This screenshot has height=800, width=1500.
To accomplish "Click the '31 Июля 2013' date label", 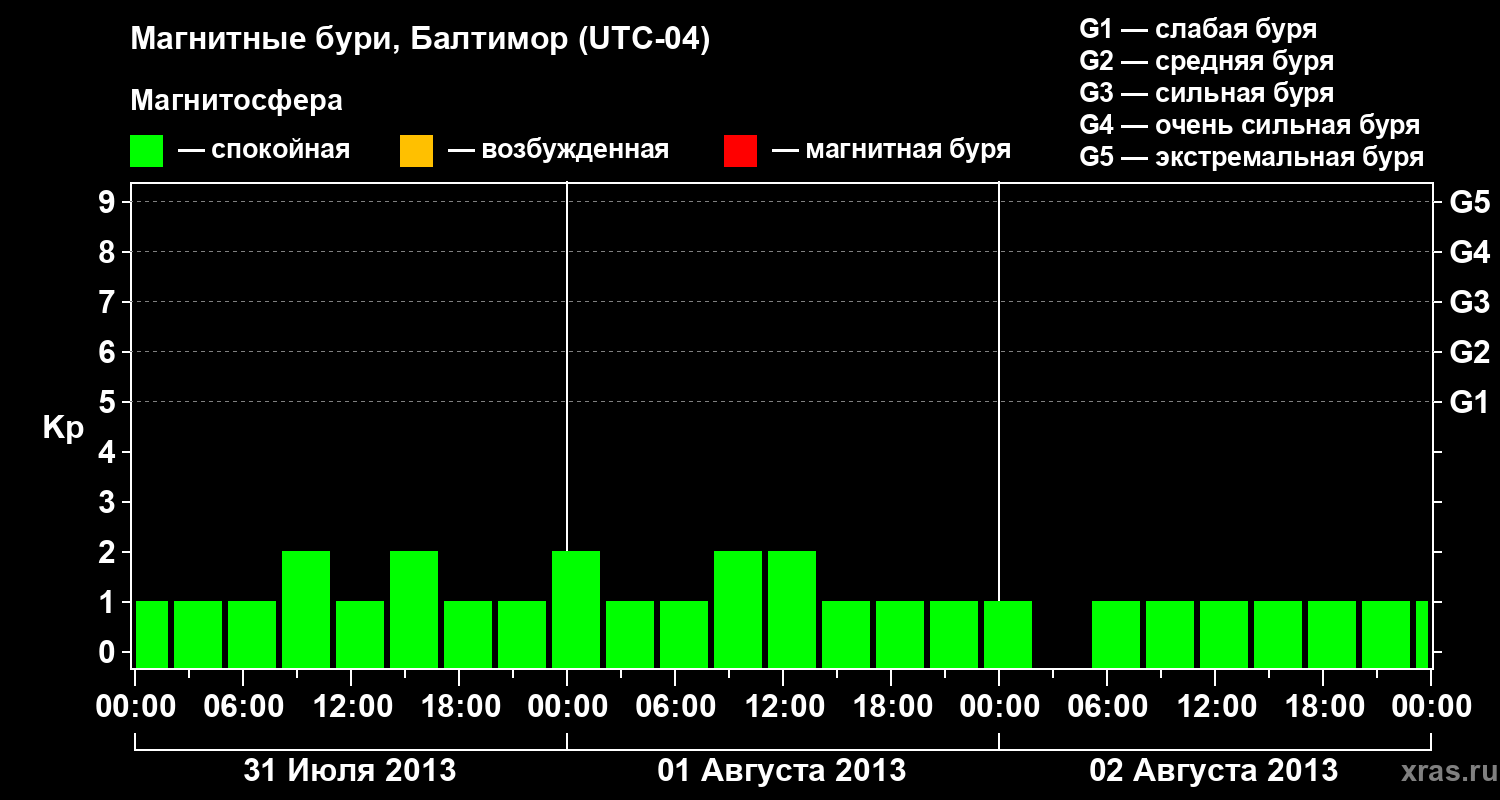I will (350, 771).
